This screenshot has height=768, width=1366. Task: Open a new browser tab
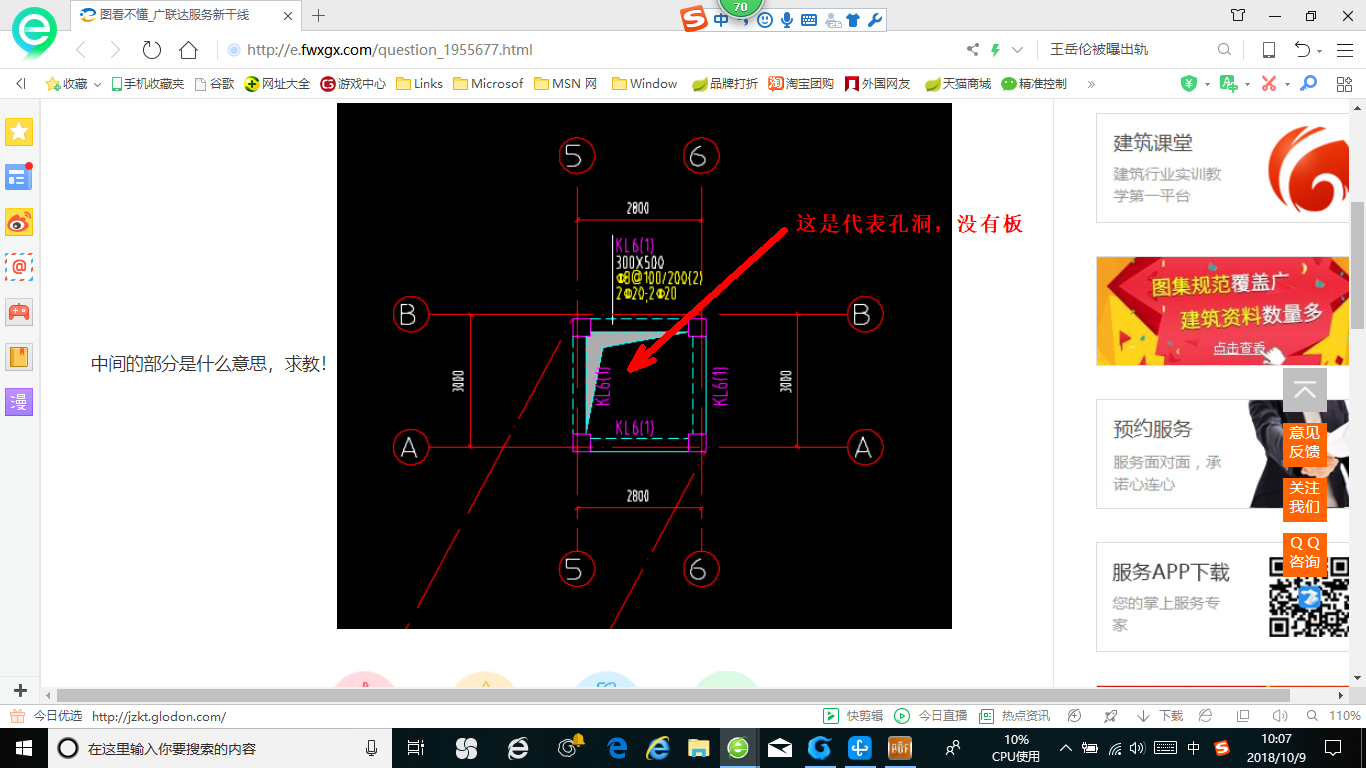(319, 15)
